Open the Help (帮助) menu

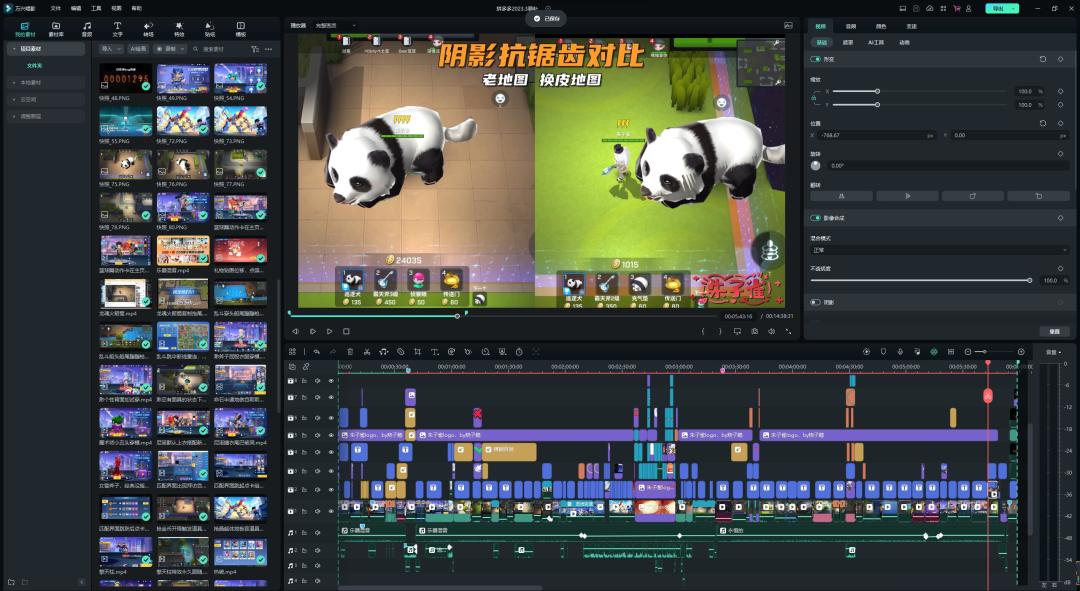pos(136,8)
